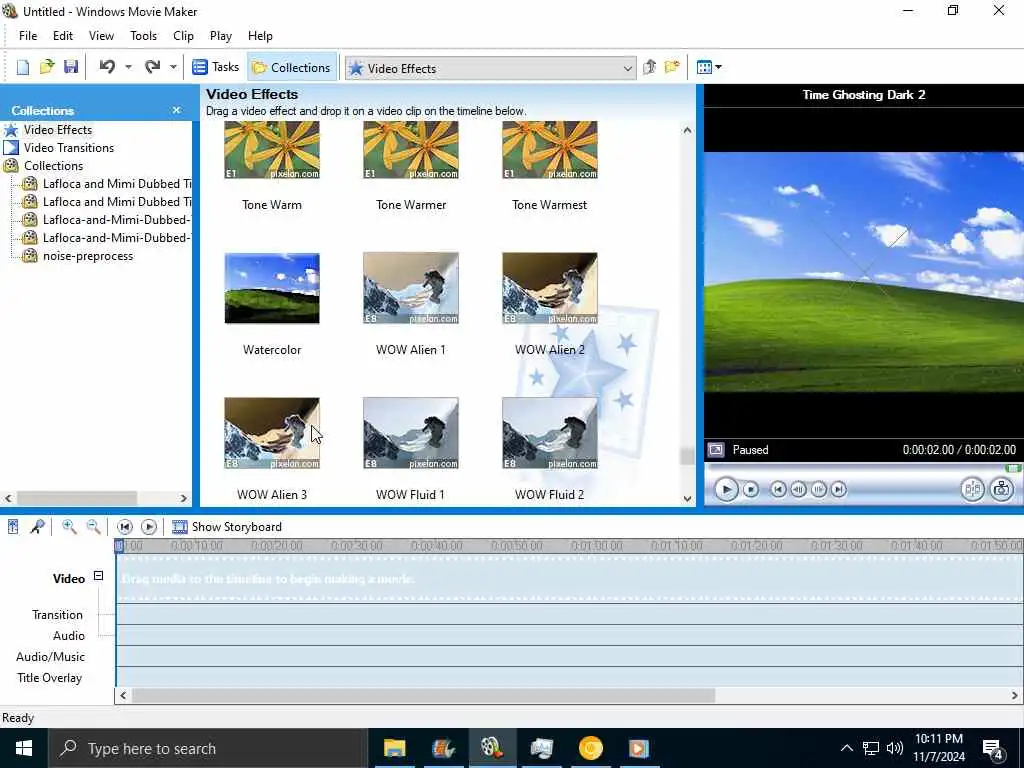This screenshot has height=768, width=1024.
Task: Select the WOW Fluid 2 effect
Action: click(x=550, y=433)
